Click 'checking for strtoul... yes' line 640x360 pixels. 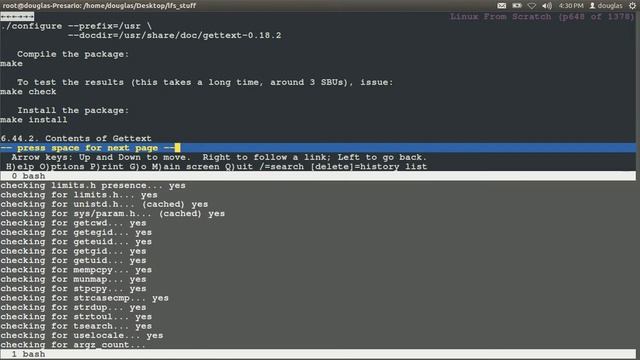click(x=76, y=317)
